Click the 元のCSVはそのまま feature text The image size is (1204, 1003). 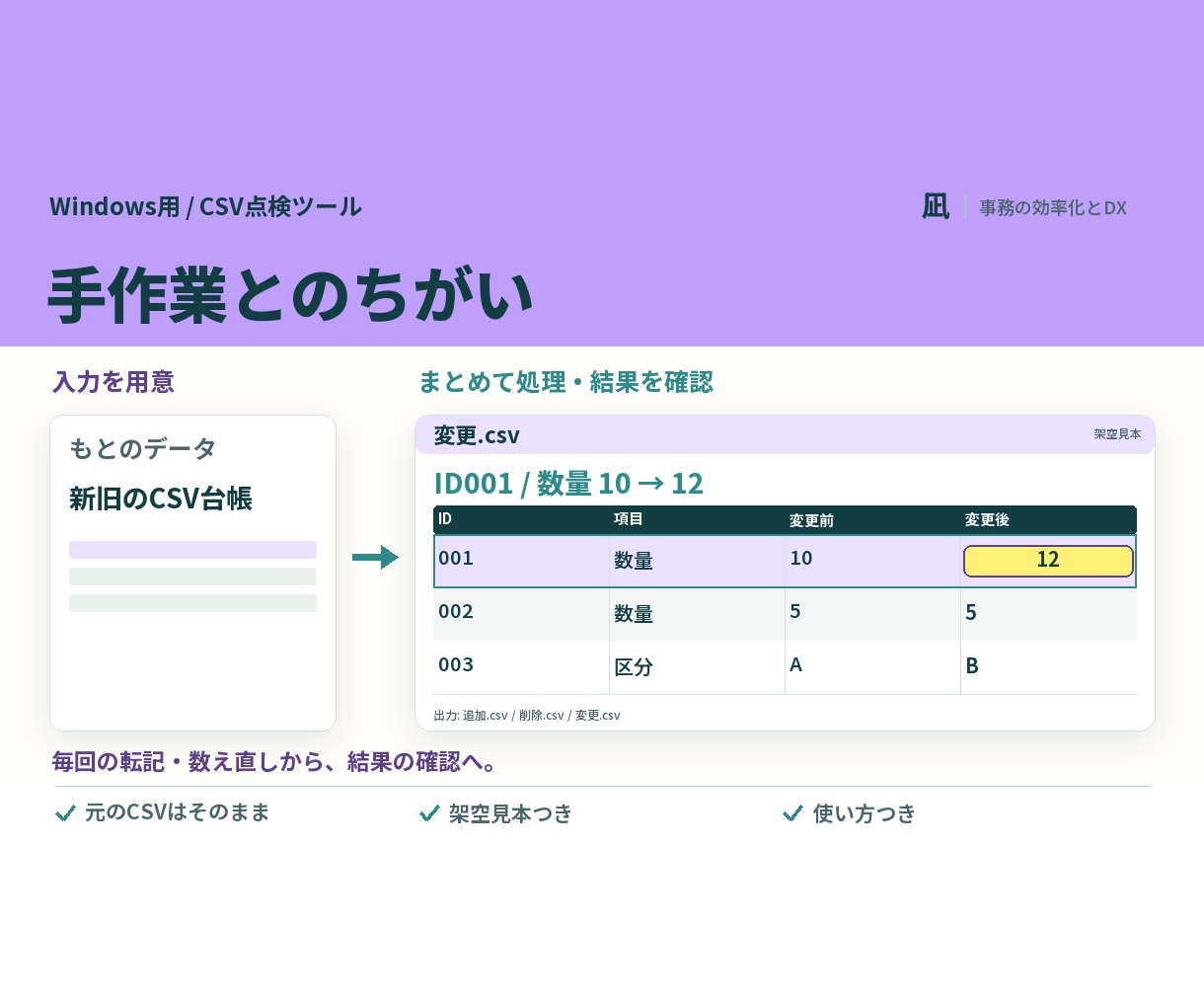click(x=177, y=812)
